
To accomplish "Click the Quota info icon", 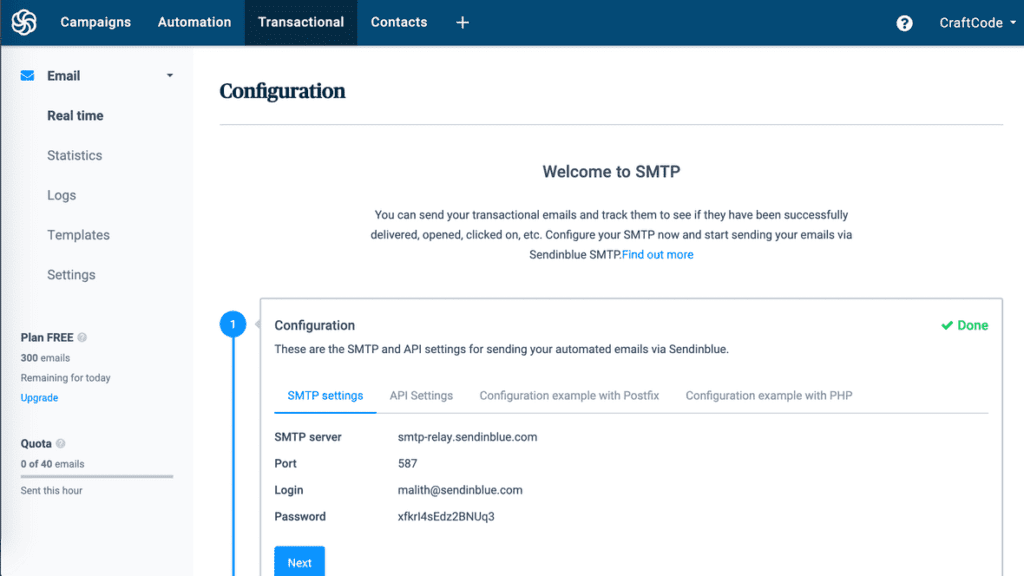I will [x=61, y=443].
